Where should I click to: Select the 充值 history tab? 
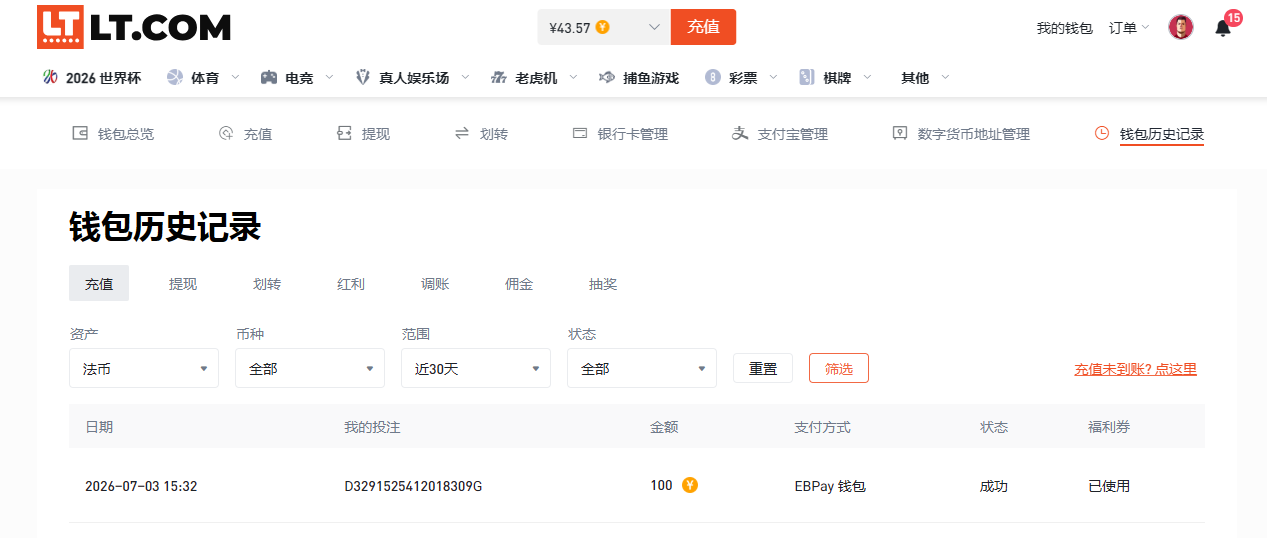99,284
